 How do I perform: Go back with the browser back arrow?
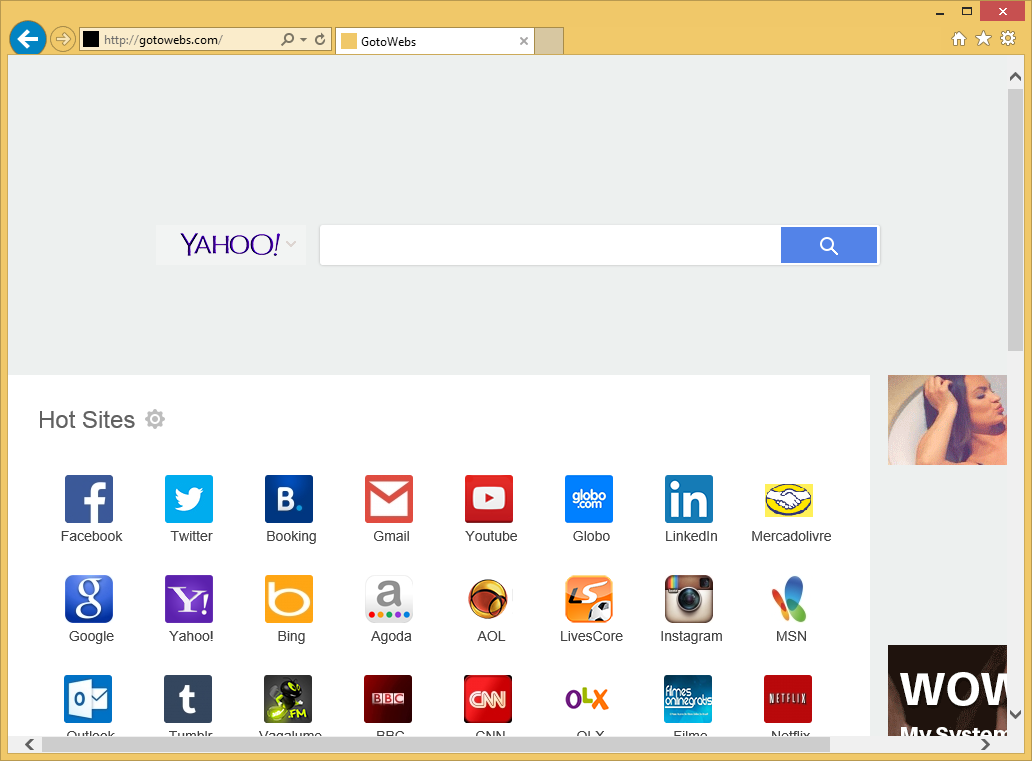[28, 39]
